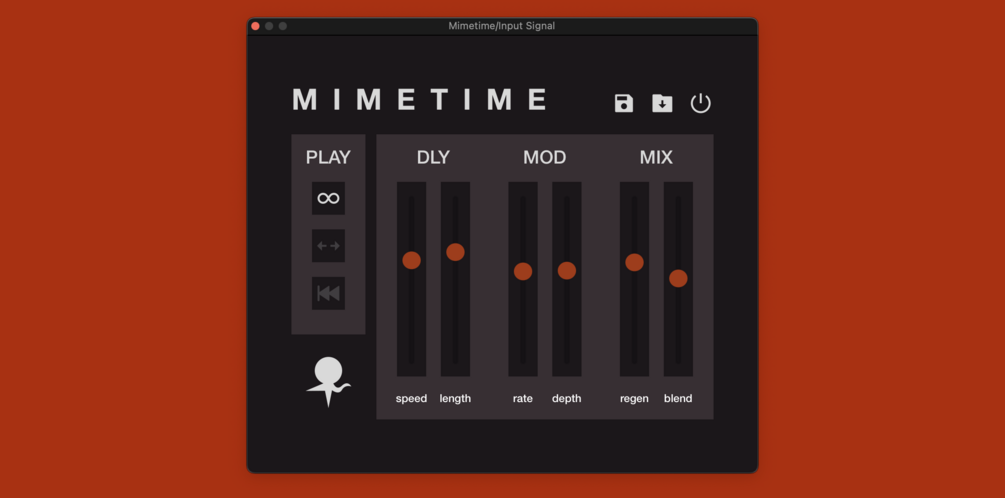Load preset via folder download icon
This screenshot has width=1005, height=498.
[662, 103]
